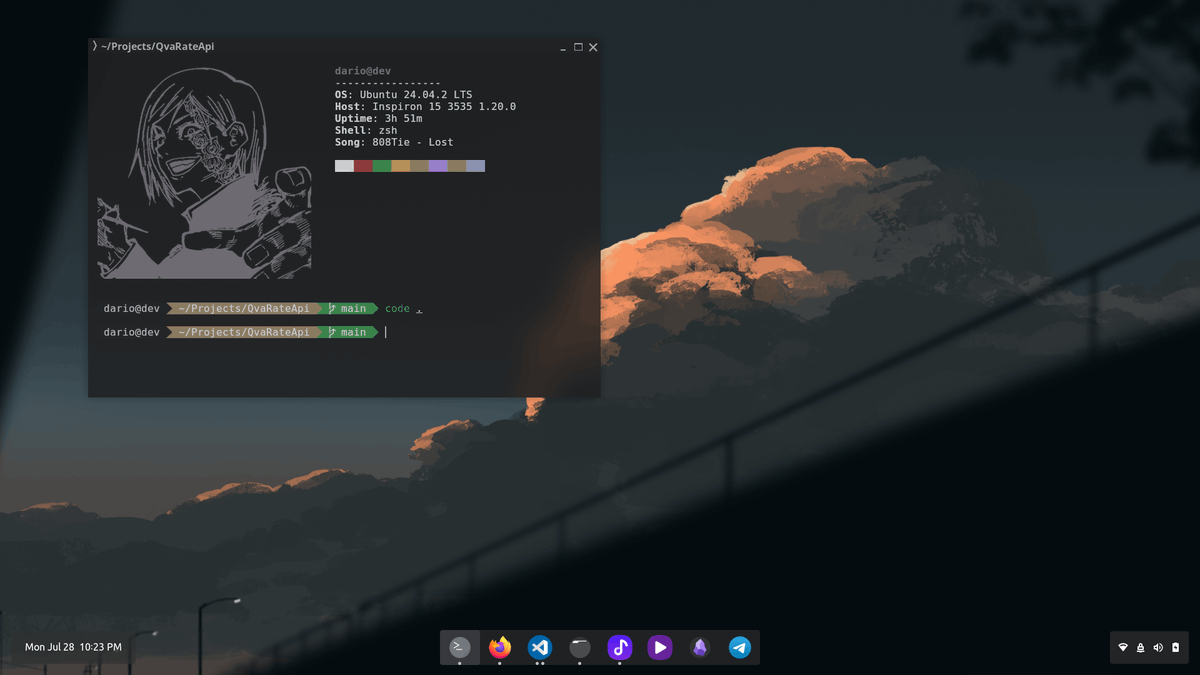Open the Terminal icon in the dock
The height and width of the screenshot is (675, 1200).
pyautogui.click(x=460, y=647)
